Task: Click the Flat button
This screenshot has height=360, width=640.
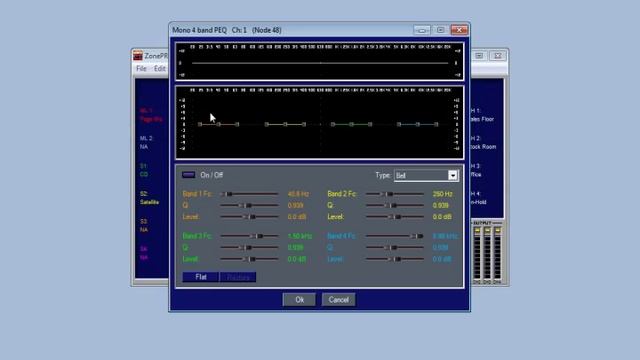Action: pyautogui.click(x=200, y=277)
